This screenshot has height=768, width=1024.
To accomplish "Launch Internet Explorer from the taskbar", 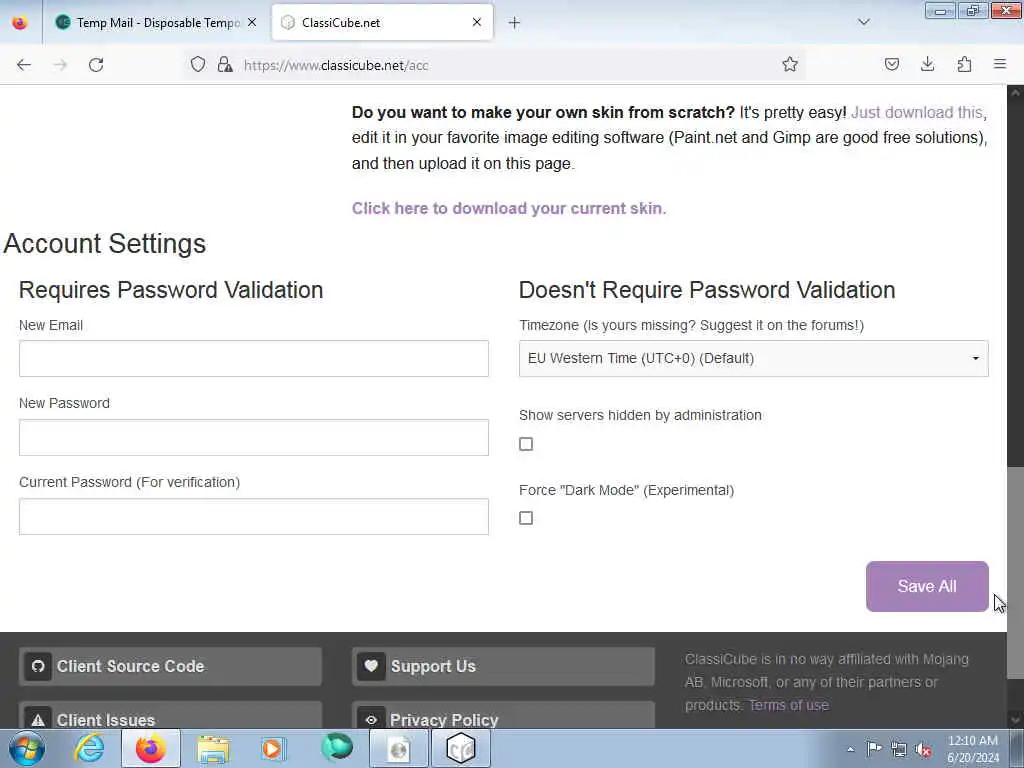I will point(89,748).
